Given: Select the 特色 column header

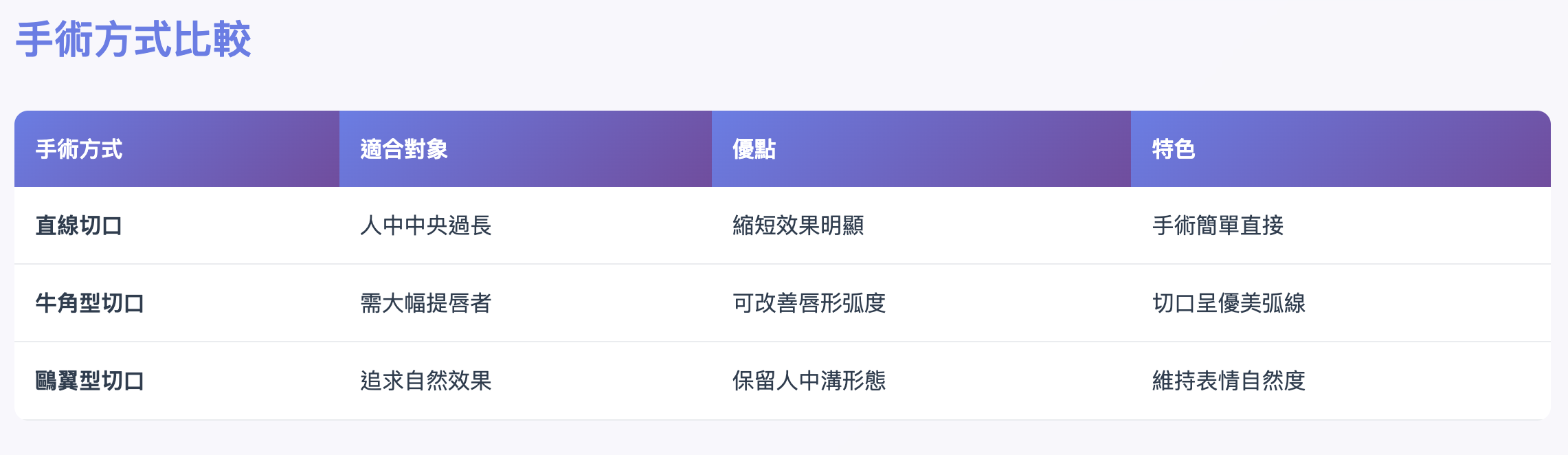Looking at the screenshot, I should click(x=1174, y=149).
